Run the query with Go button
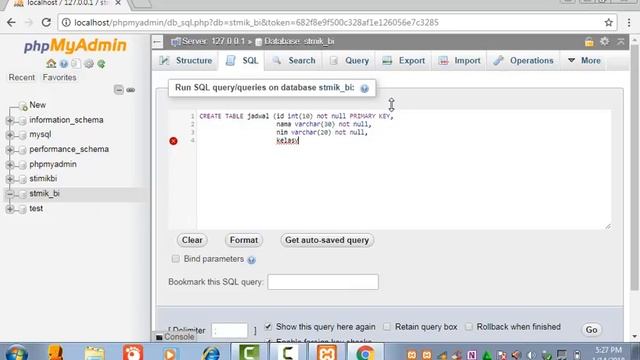640x360 pixels. [591, 330]
